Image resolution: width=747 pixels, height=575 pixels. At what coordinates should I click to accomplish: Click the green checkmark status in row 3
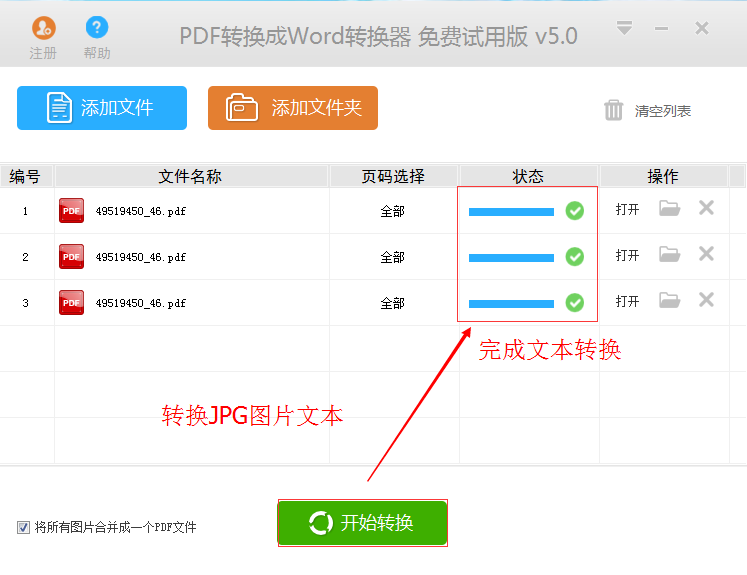pyautogui.click(x=575, y=302)
